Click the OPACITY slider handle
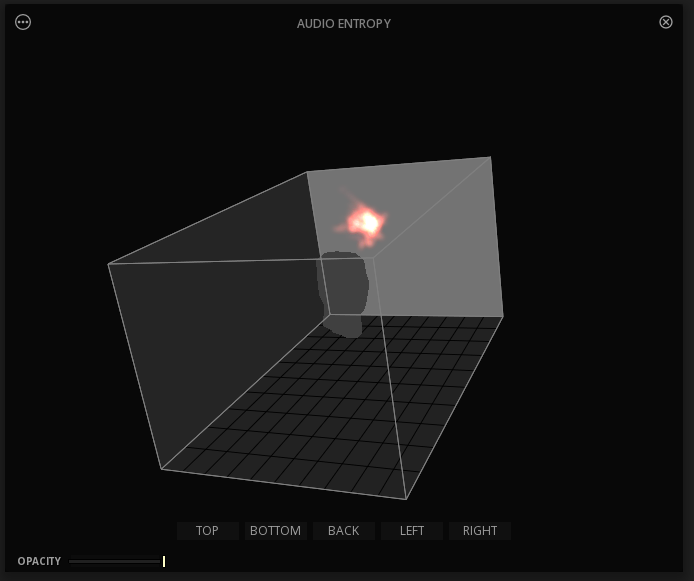This screenshot has height=581, width=694. point(164,561)
